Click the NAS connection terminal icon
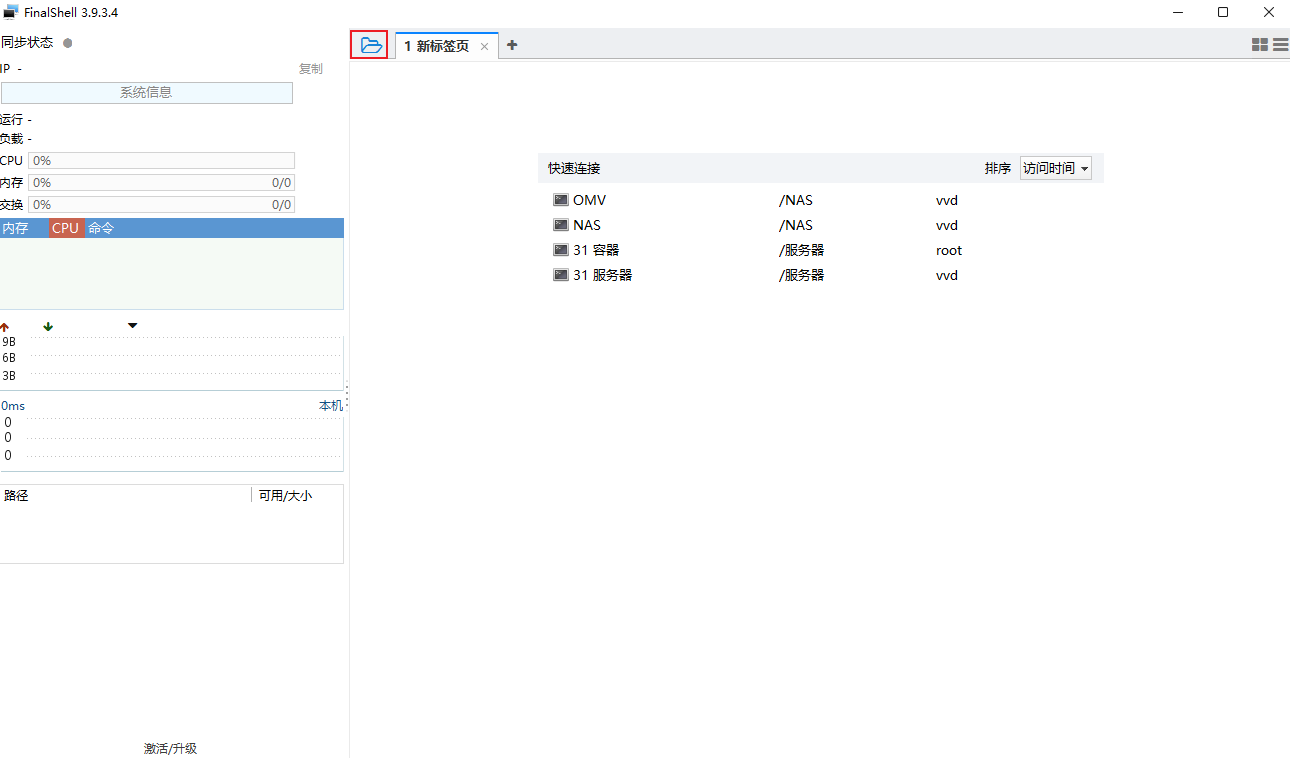 [x=561, y=225]
